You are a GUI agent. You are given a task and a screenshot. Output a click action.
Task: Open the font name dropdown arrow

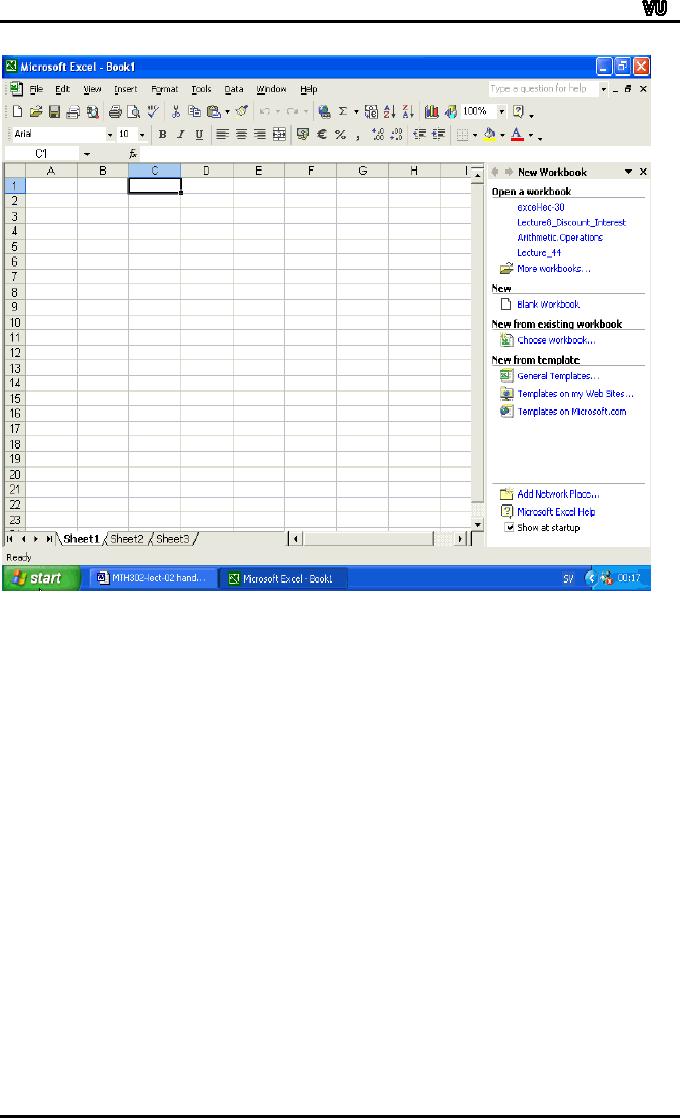click(x=110, y=134)
